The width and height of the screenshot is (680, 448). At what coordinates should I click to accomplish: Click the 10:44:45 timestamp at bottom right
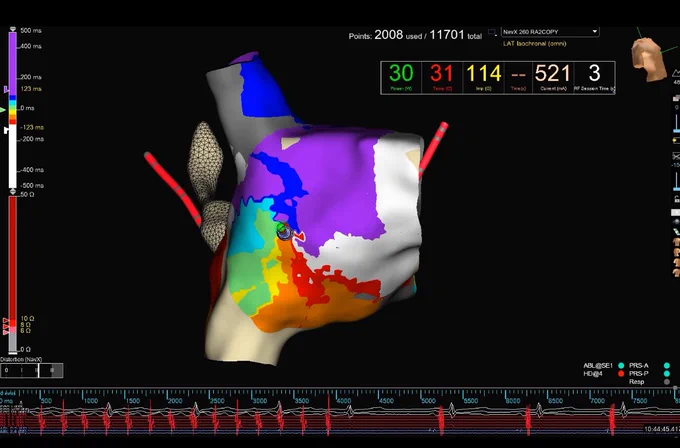point(662,429)
